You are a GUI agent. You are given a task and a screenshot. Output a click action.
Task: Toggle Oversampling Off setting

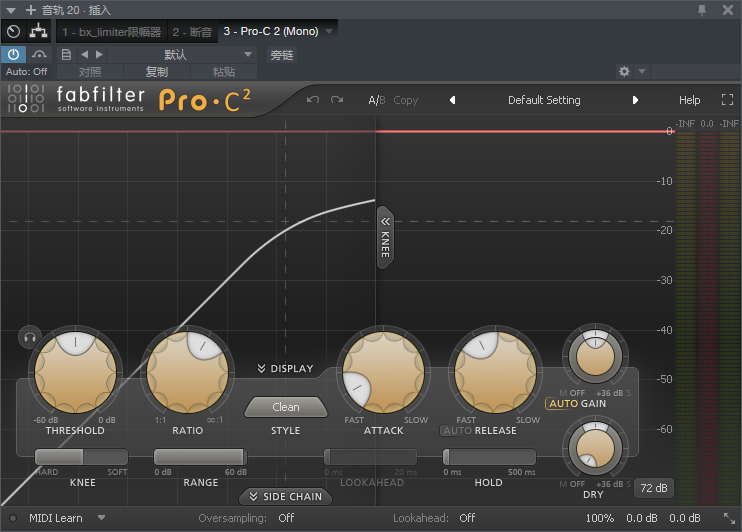point(286,518)
